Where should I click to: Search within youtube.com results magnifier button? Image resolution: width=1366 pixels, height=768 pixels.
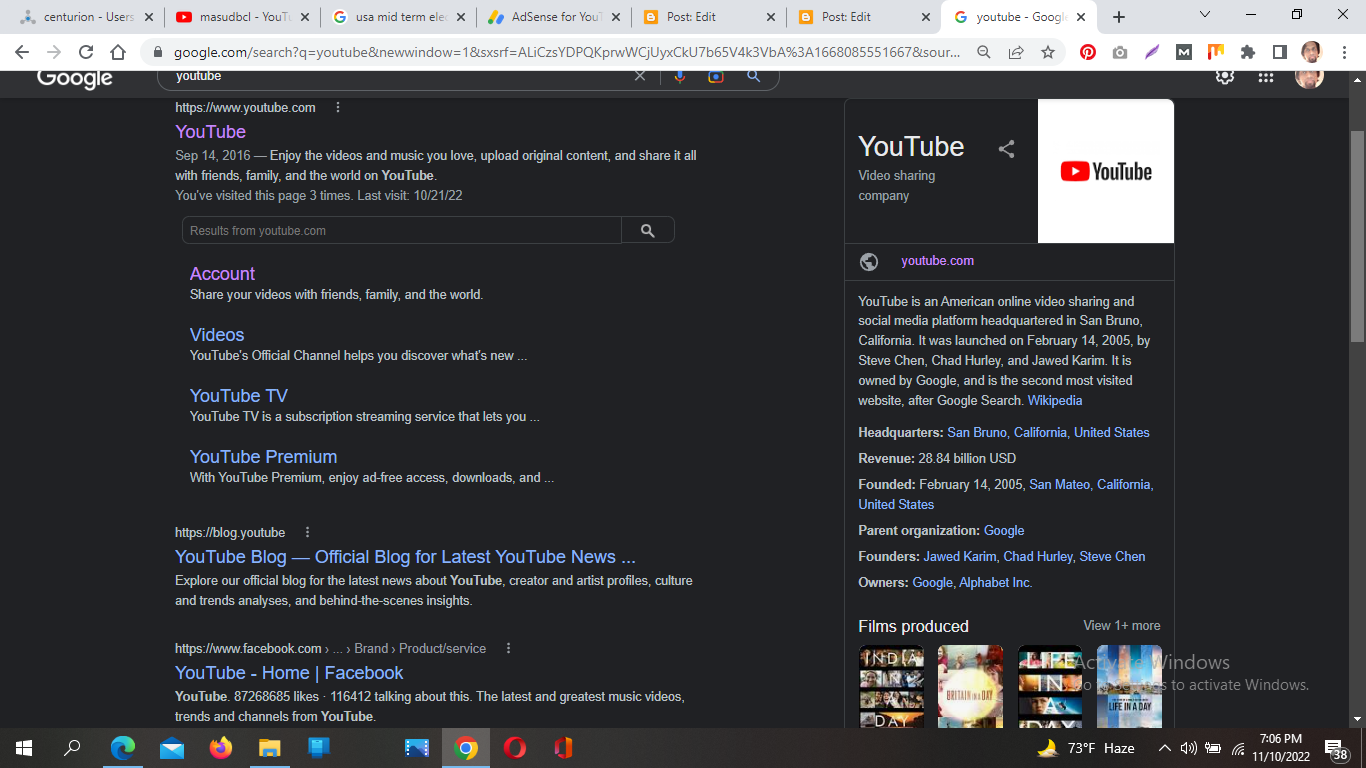pyautogui.click(x=648, y=230)
